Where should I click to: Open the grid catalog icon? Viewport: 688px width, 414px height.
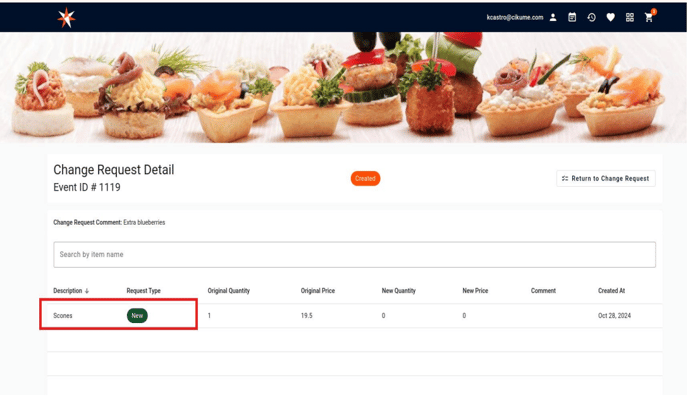click(630, 18)
